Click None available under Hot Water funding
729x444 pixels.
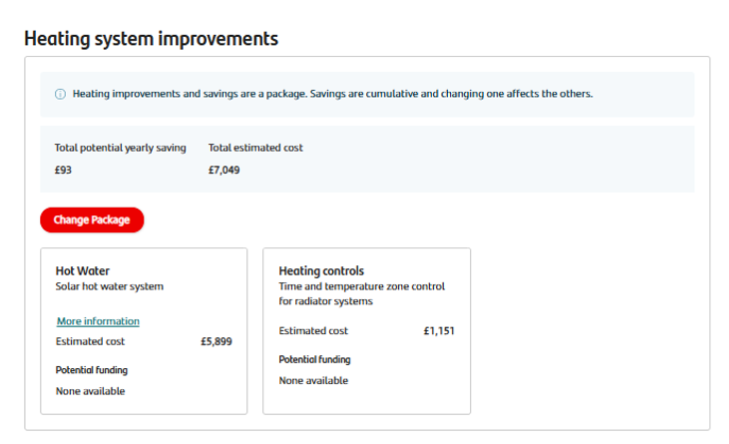(90, 391)
